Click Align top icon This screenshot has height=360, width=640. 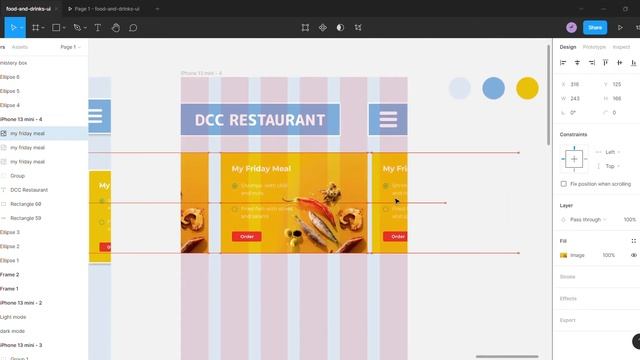point(605,62)
